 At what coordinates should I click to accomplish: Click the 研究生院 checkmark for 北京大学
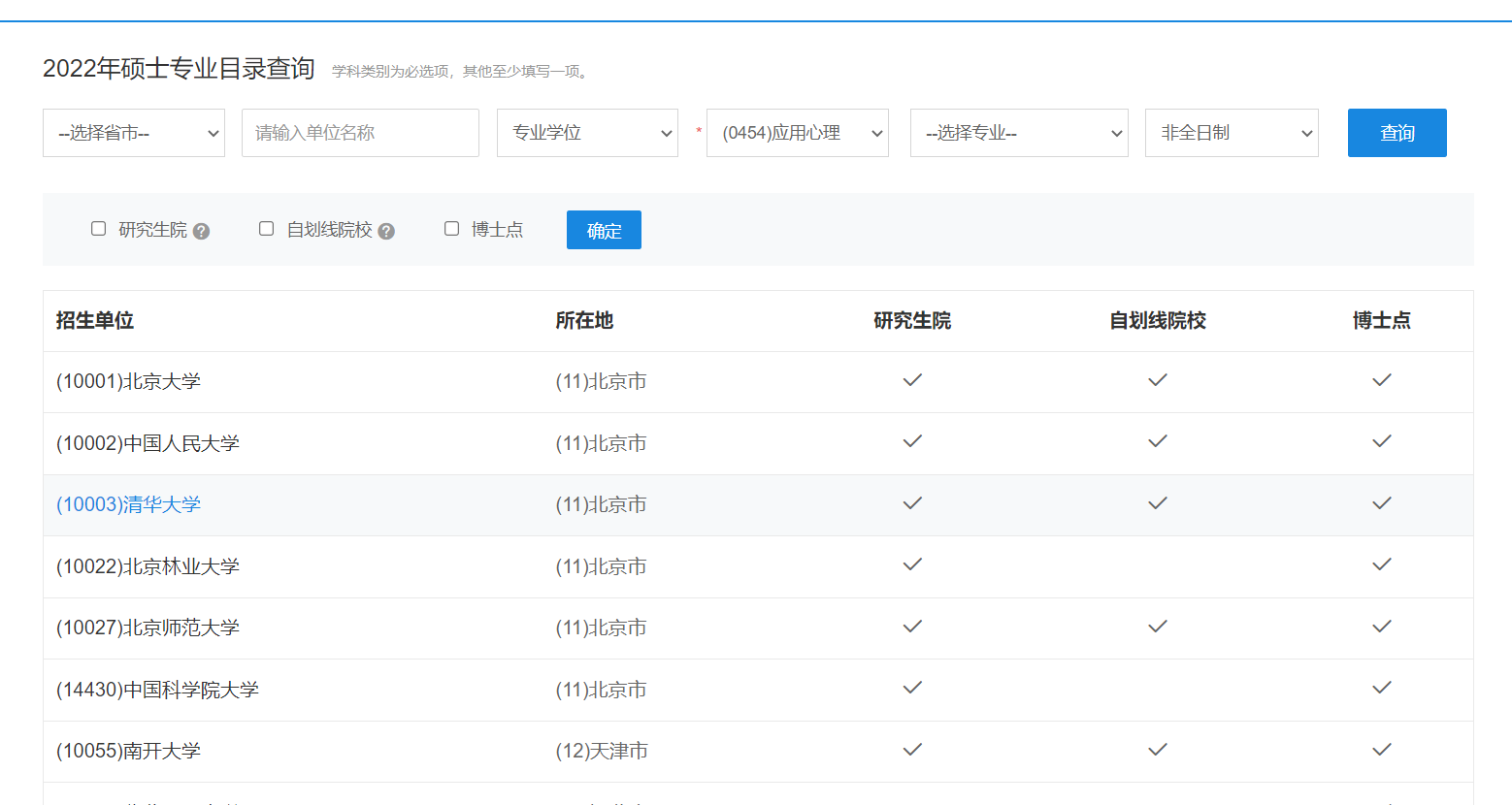pos(912,380)
